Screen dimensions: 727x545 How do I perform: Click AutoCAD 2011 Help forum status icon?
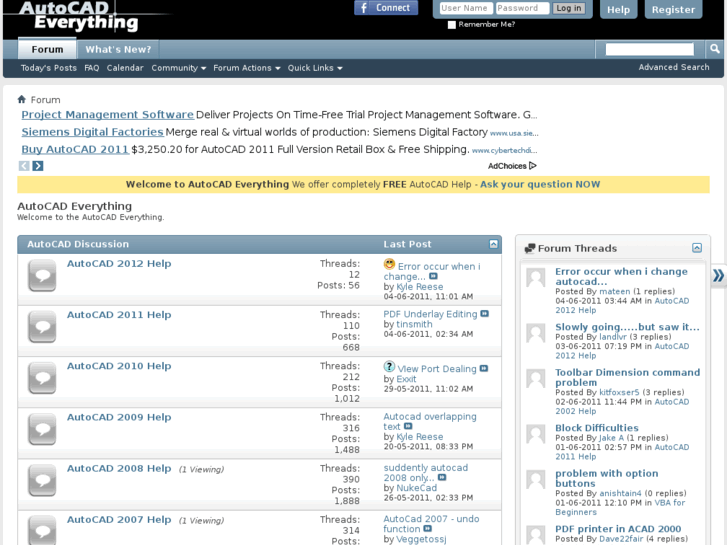point(42,327)
